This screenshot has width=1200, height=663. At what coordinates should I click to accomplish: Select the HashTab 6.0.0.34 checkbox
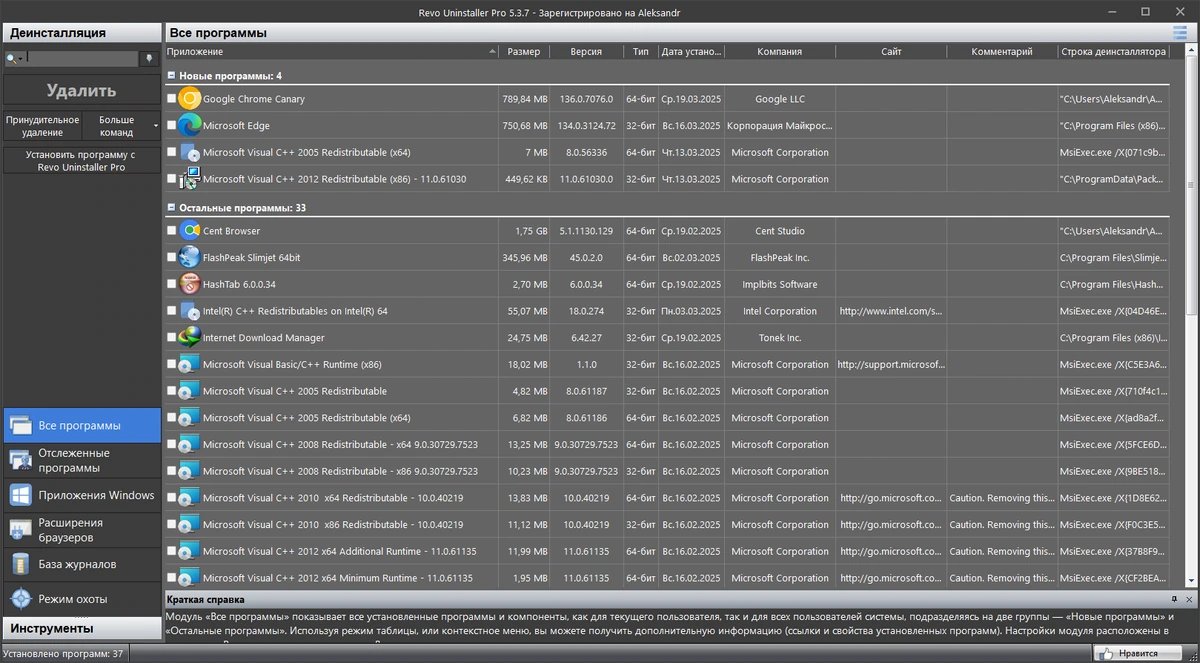click(x=172, y=284)
